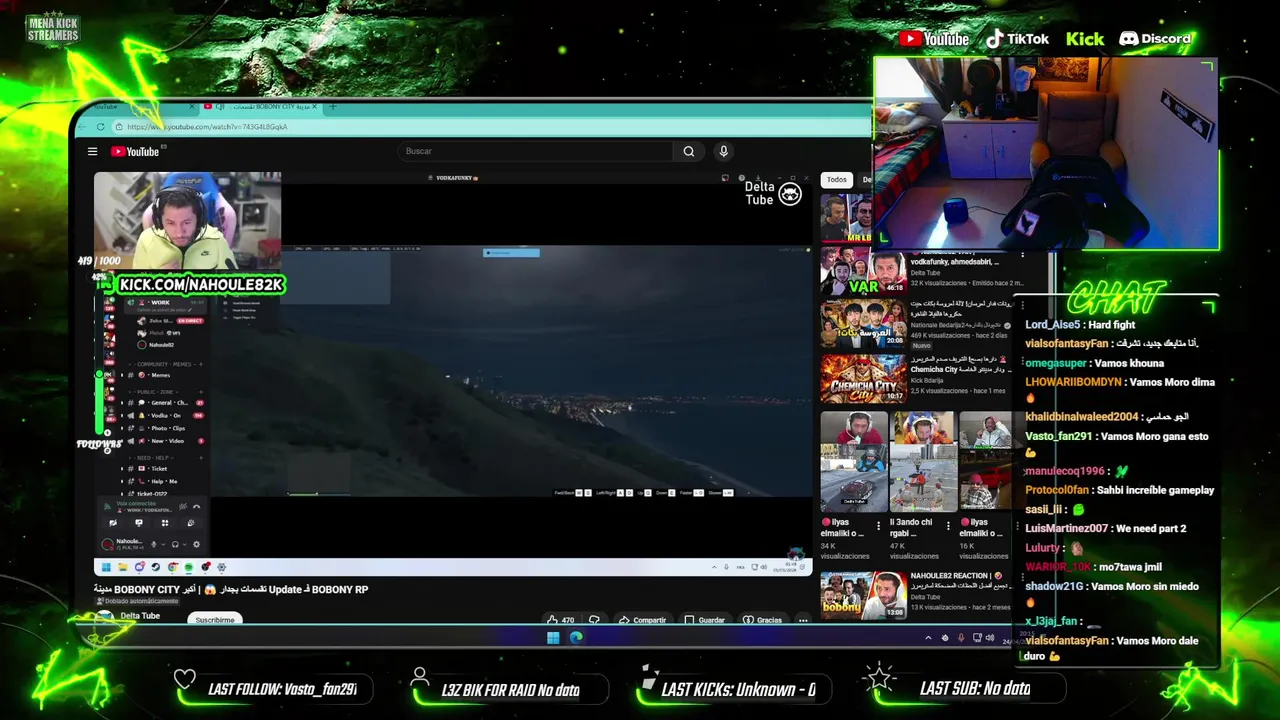Open Discord soundboard button
Screen dimensions: 1280x720
point(191,523)
